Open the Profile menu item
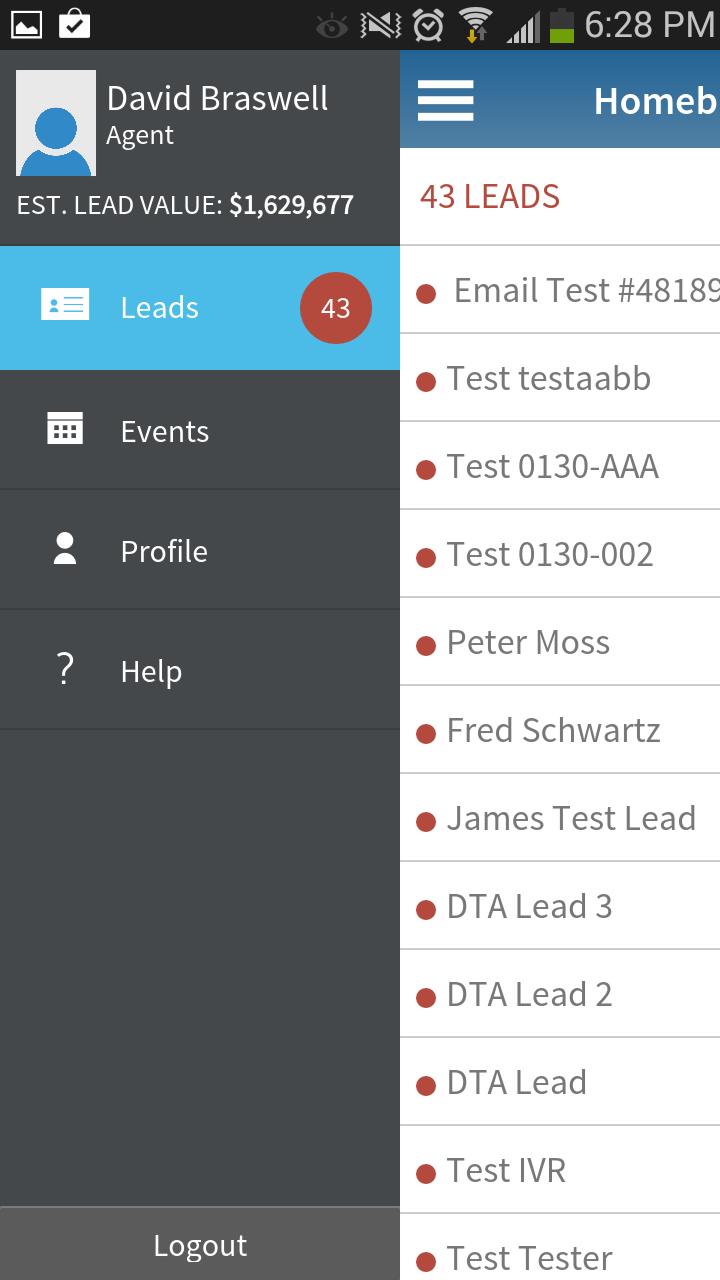The width and height of the screenshot is (720, 1280). point(164,551)
